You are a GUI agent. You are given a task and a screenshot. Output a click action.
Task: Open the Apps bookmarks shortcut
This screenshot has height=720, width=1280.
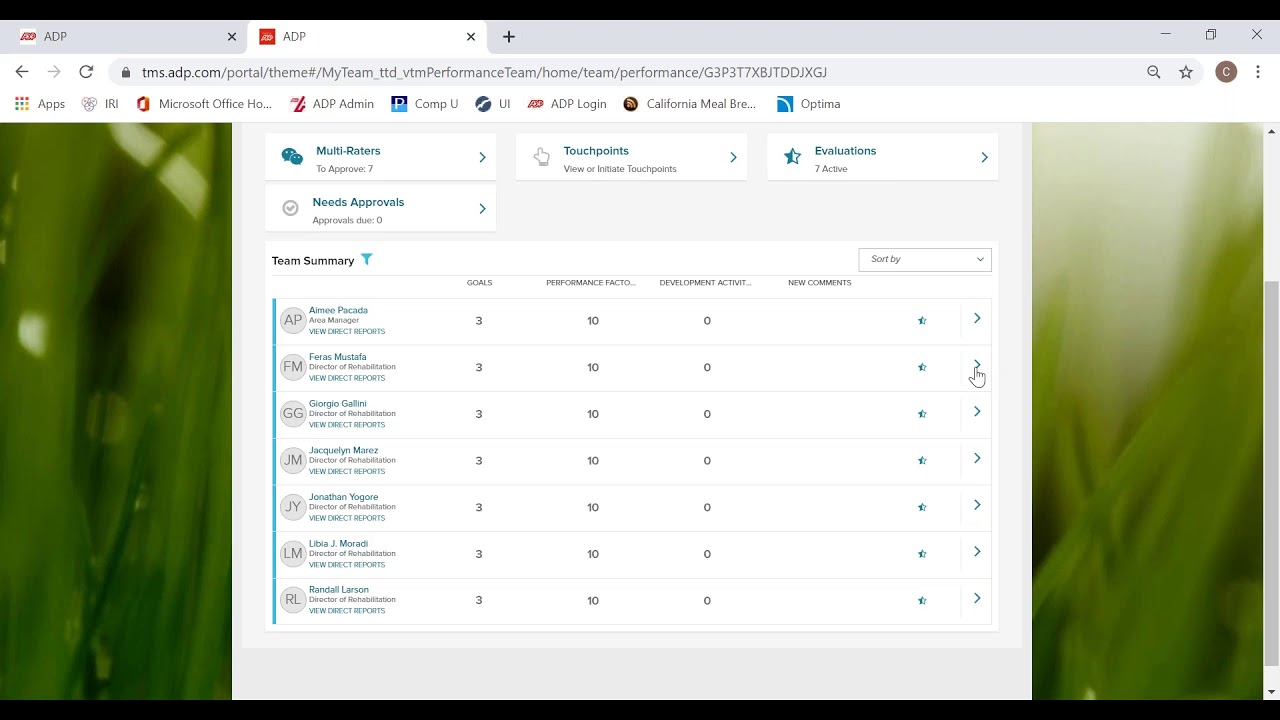click(40, 104)
